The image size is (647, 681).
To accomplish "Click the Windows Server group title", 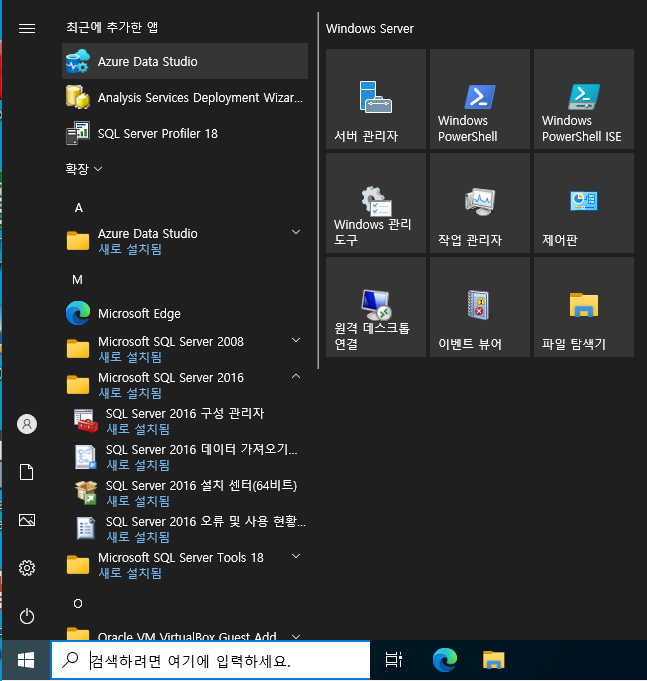I will (x=370, y=29).
